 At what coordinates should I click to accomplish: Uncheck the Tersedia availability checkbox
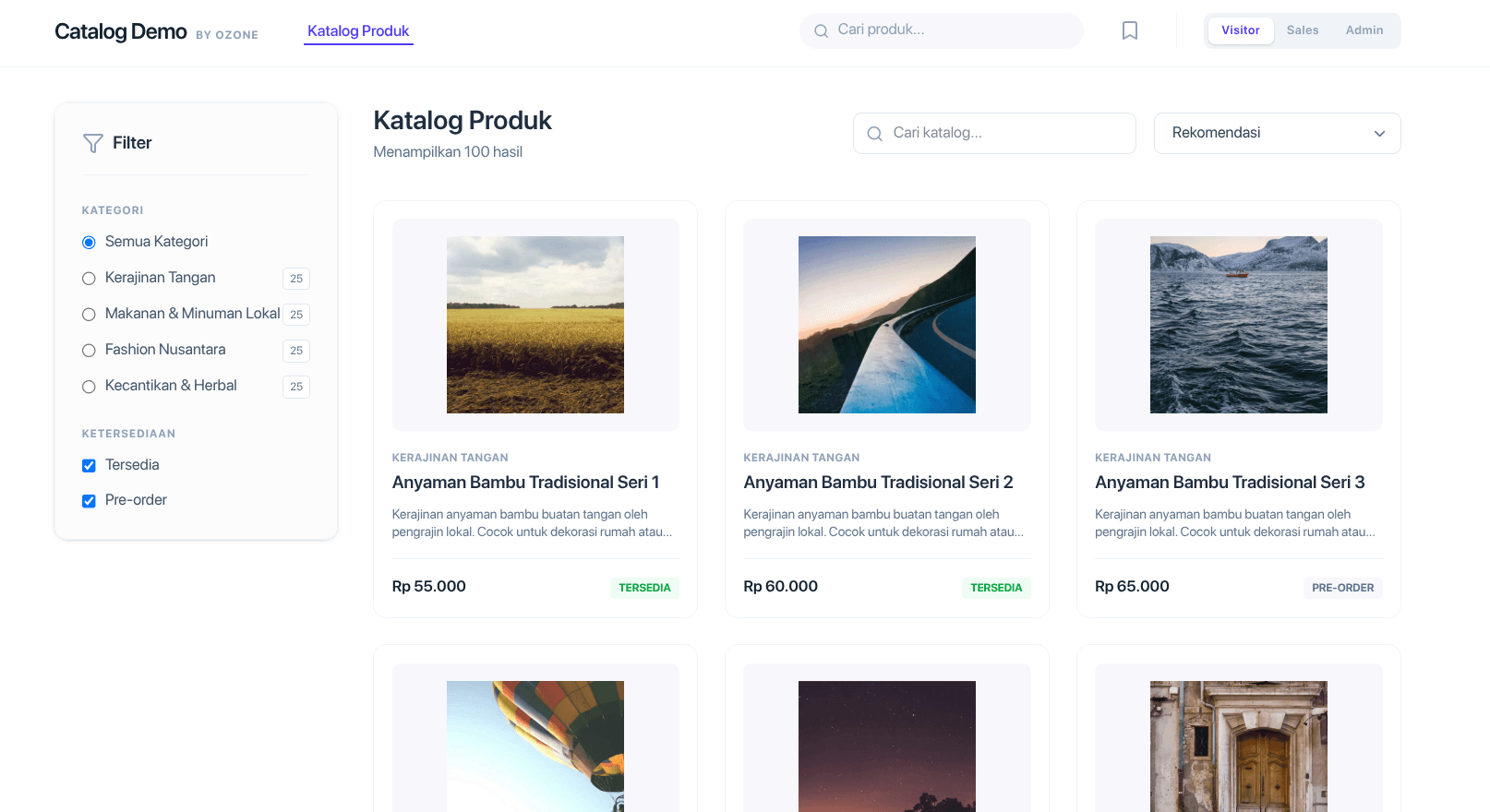pyautogui.click(x=89, y=466)
